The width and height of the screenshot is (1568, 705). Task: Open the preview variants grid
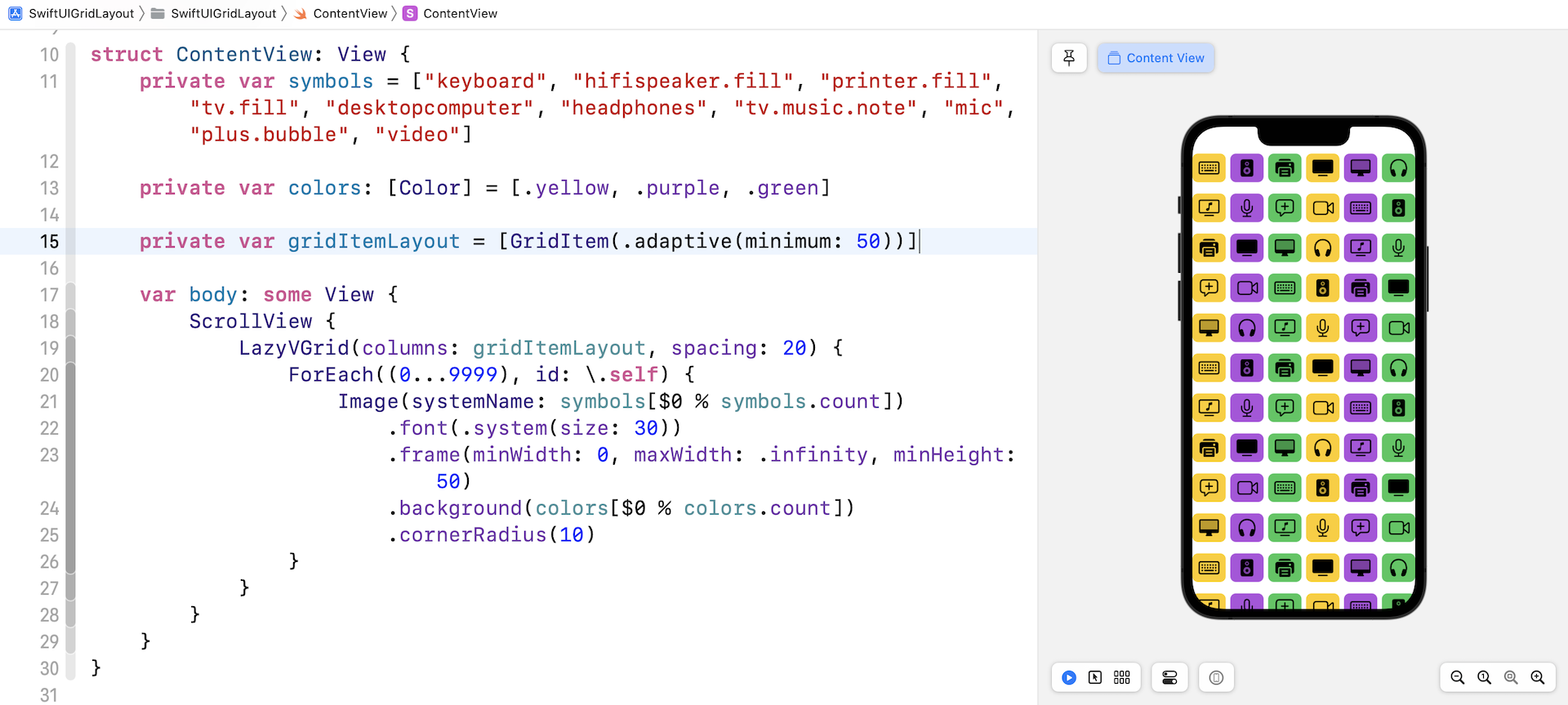pos(1122,677)
